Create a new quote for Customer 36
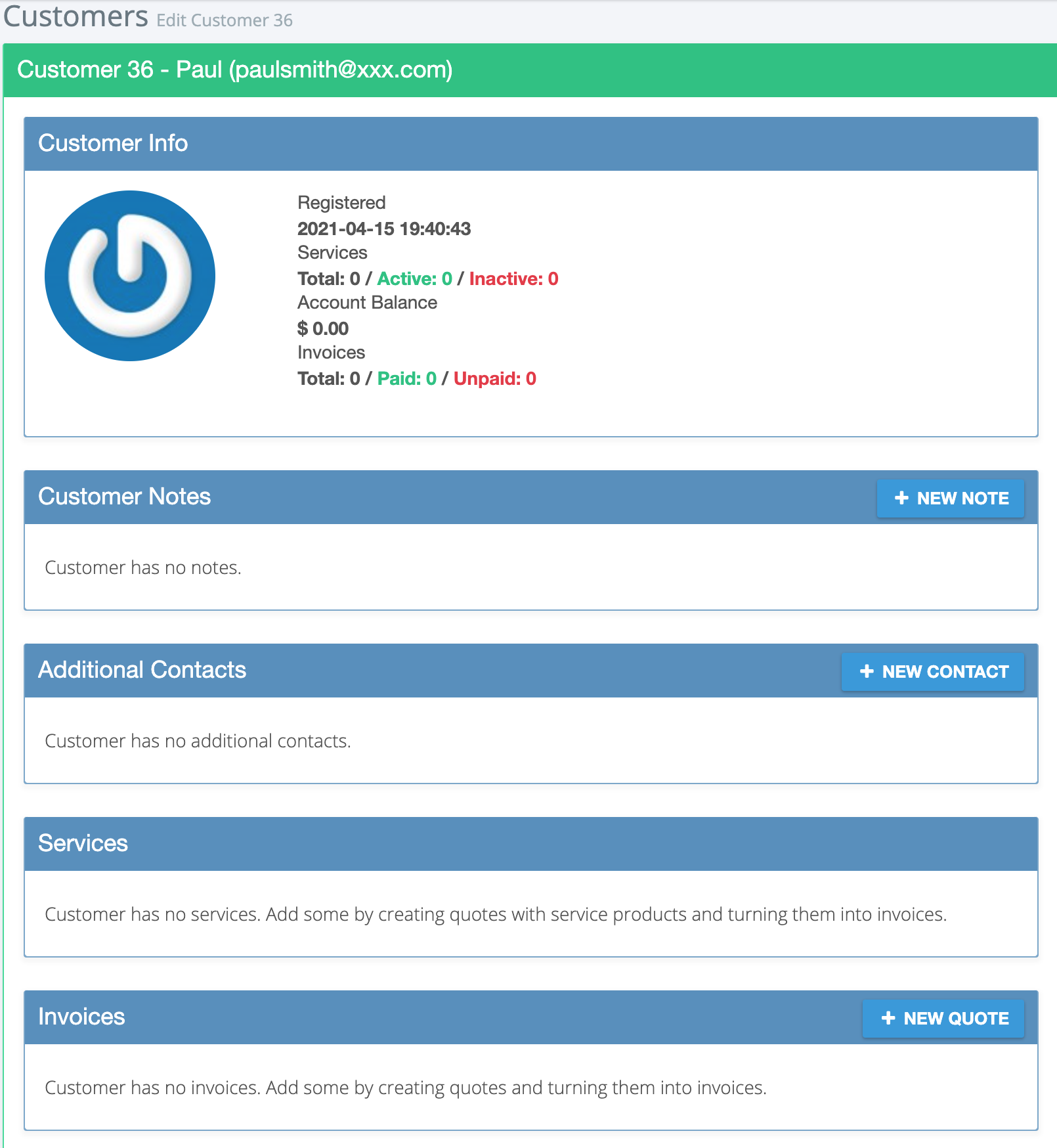The height and width of the screenshot is (1148, 1057). (943, 1019)
